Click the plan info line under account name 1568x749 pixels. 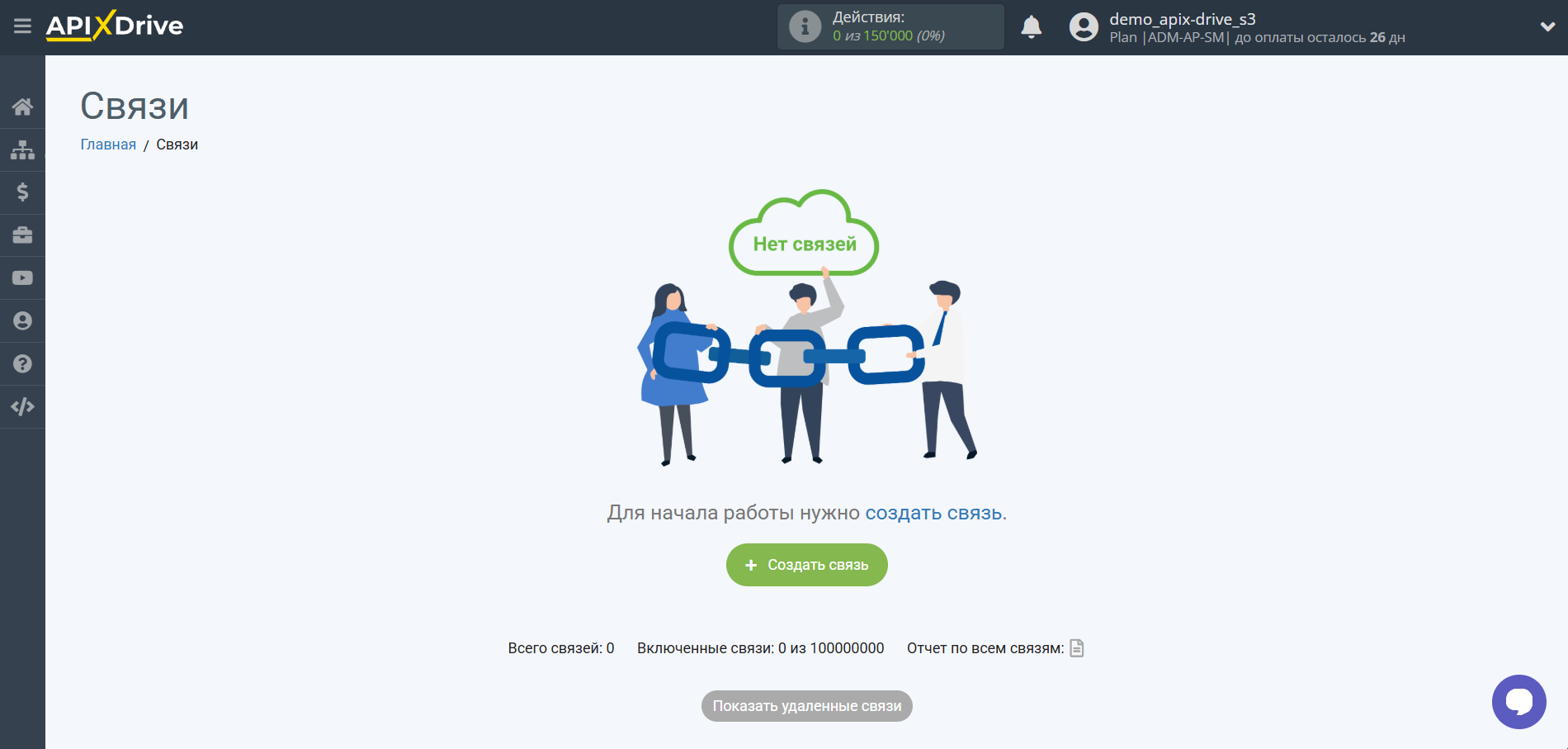(x=1257, y=38)
